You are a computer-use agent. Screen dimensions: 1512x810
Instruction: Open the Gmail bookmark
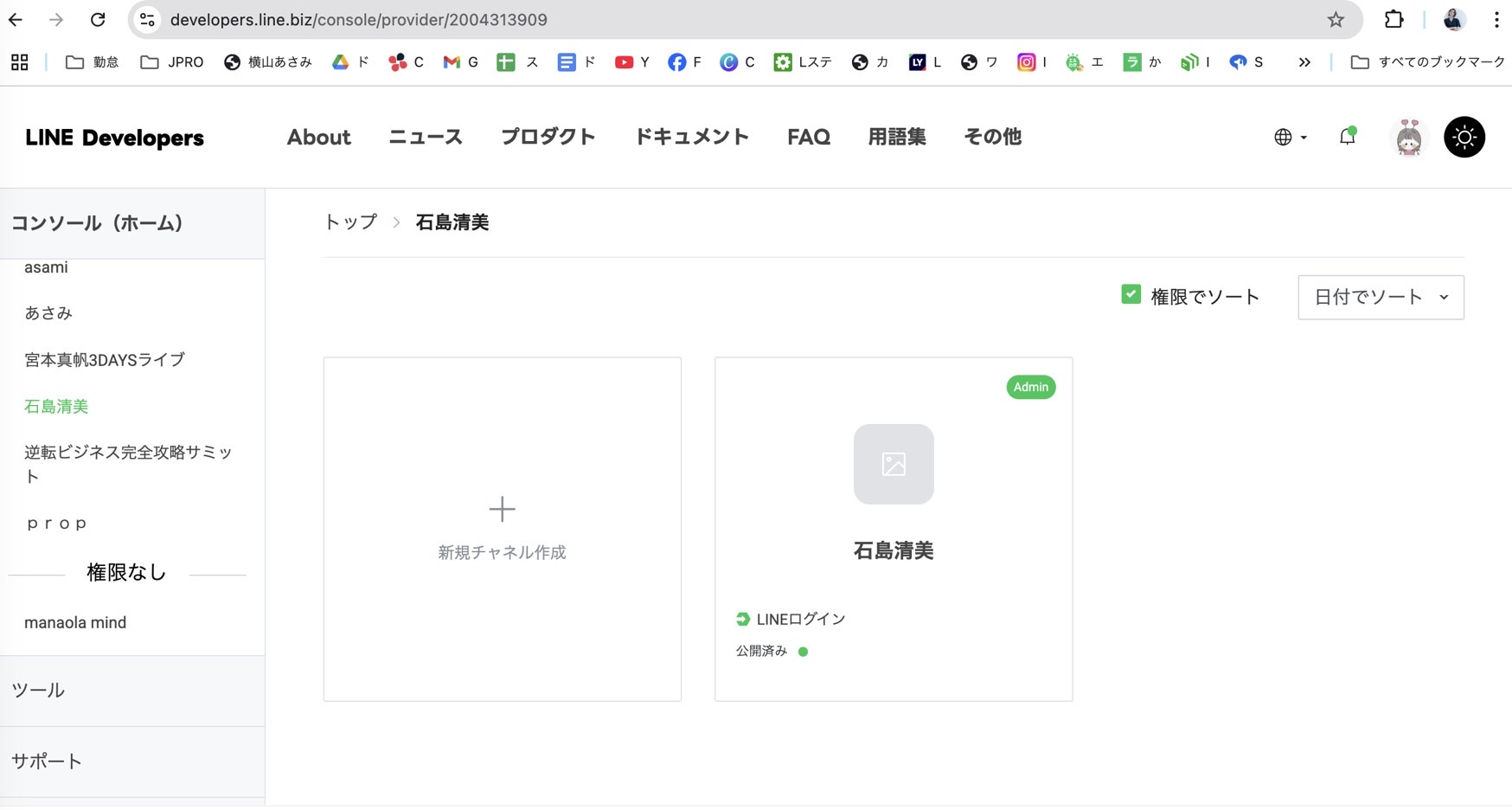coord(460,62)
